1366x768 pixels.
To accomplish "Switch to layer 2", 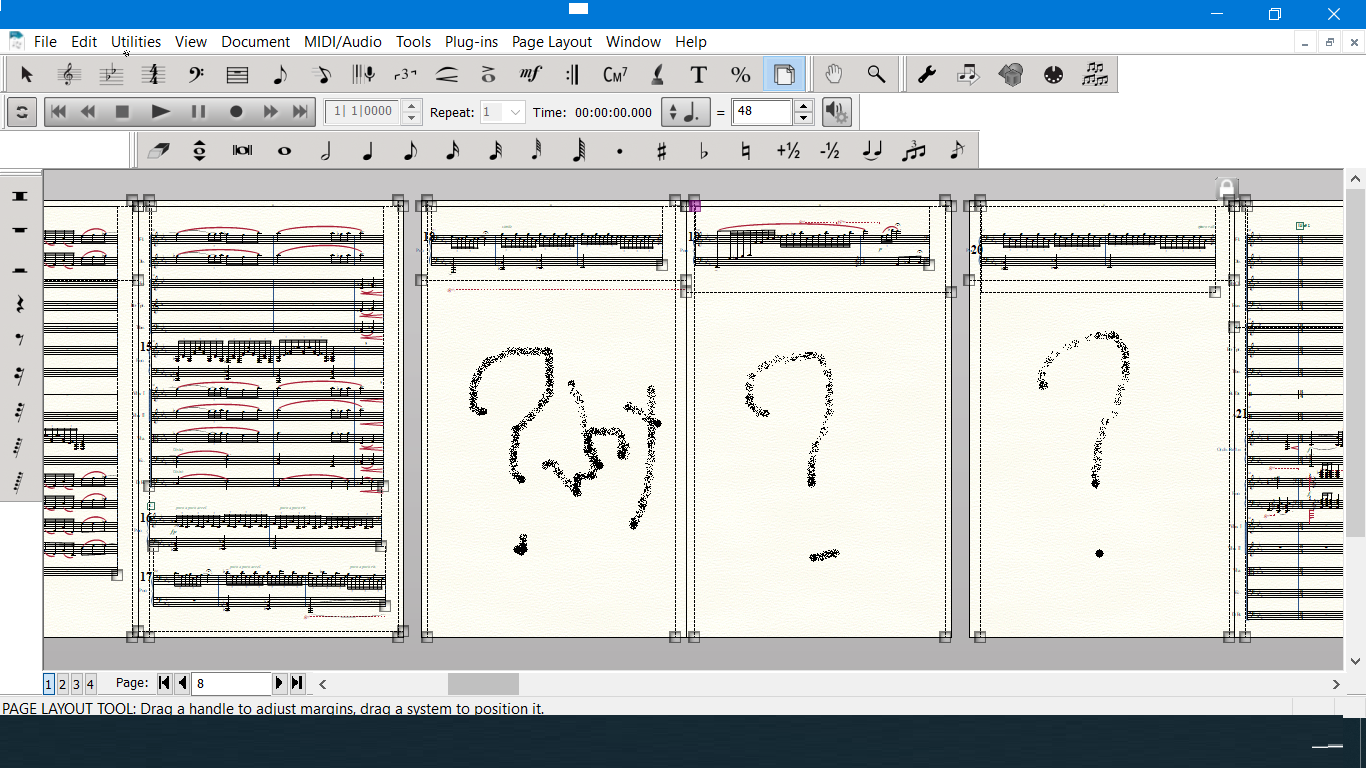I will point(62,684).
